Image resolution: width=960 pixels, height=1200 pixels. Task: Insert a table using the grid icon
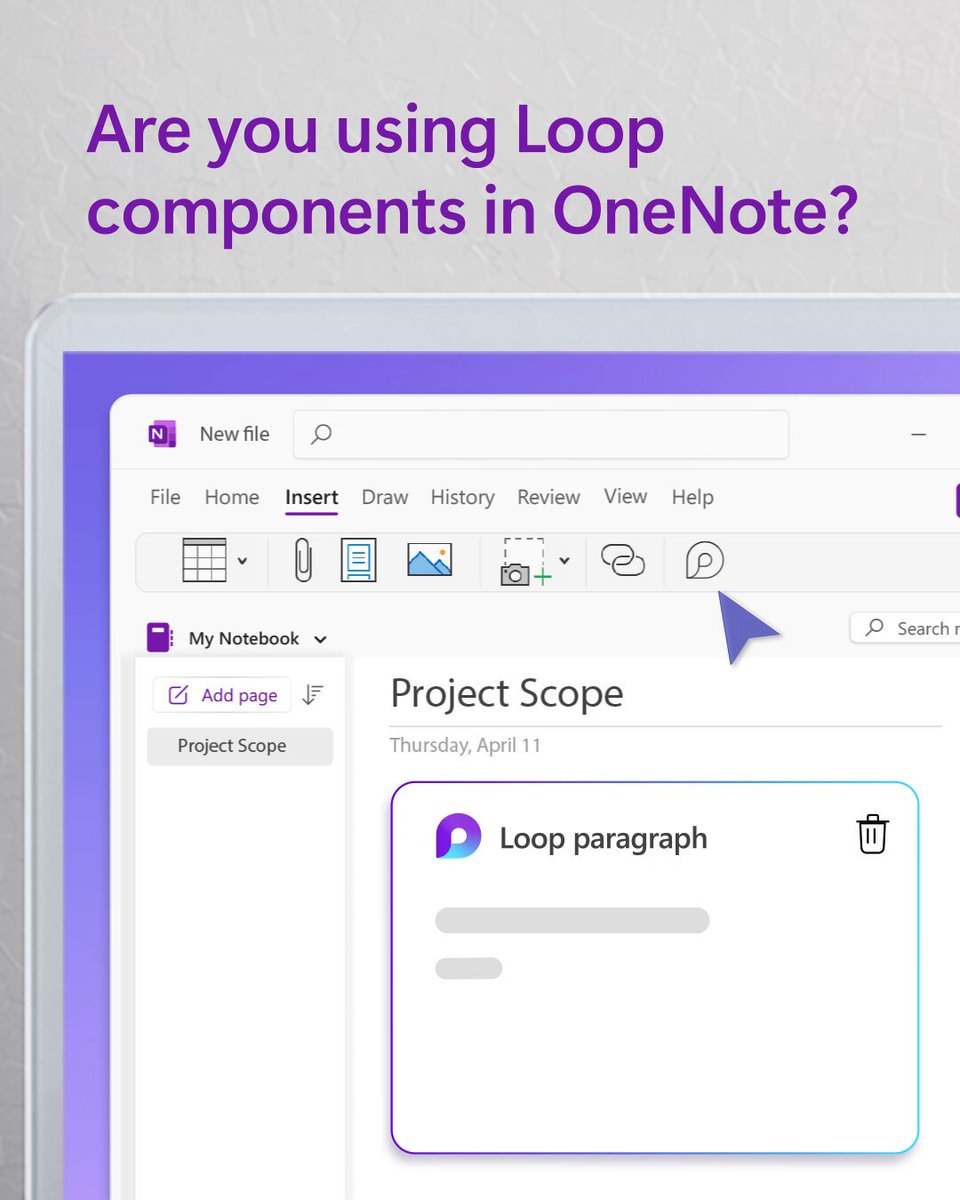[205, 560]
